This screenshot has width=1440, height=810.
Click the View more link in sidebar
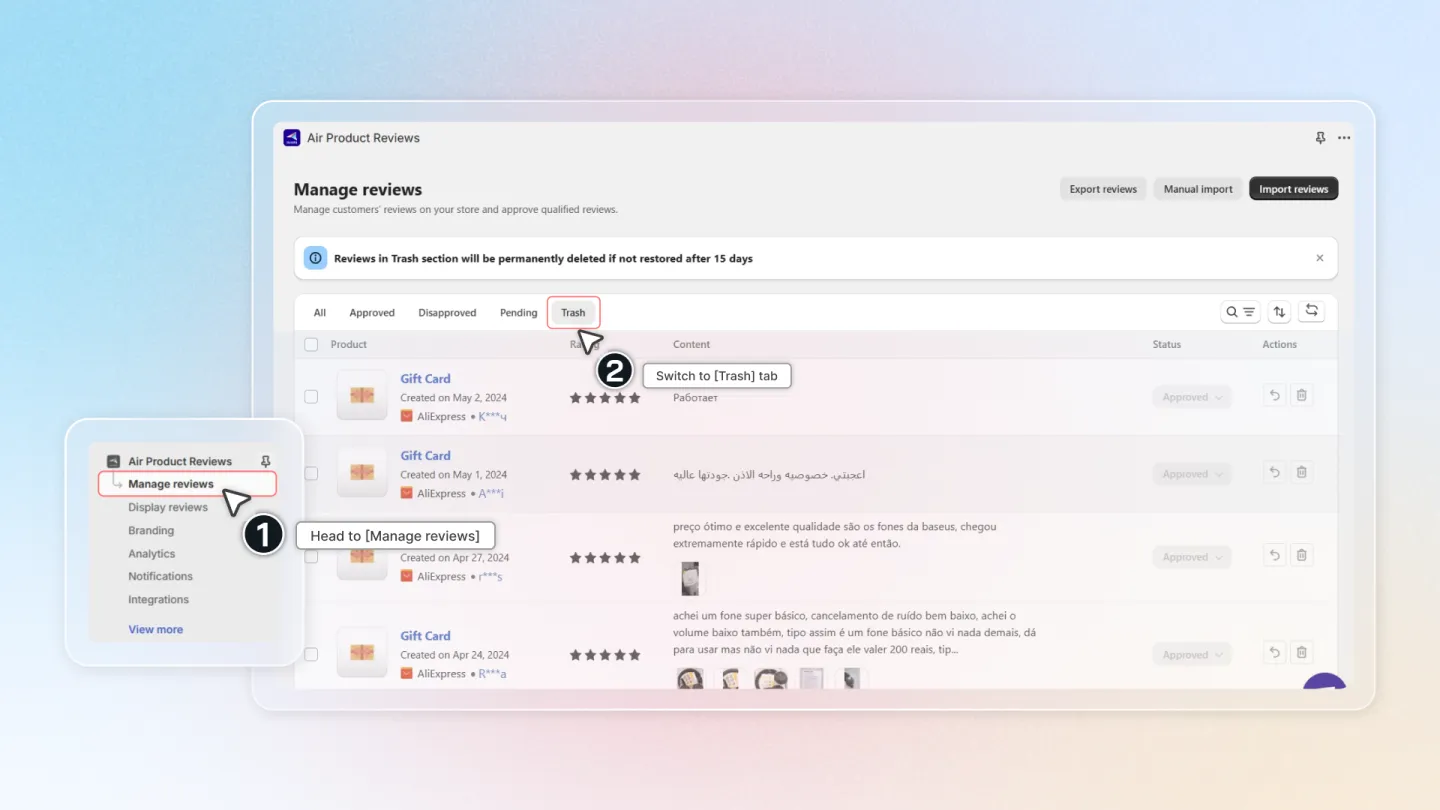[156, 630]
